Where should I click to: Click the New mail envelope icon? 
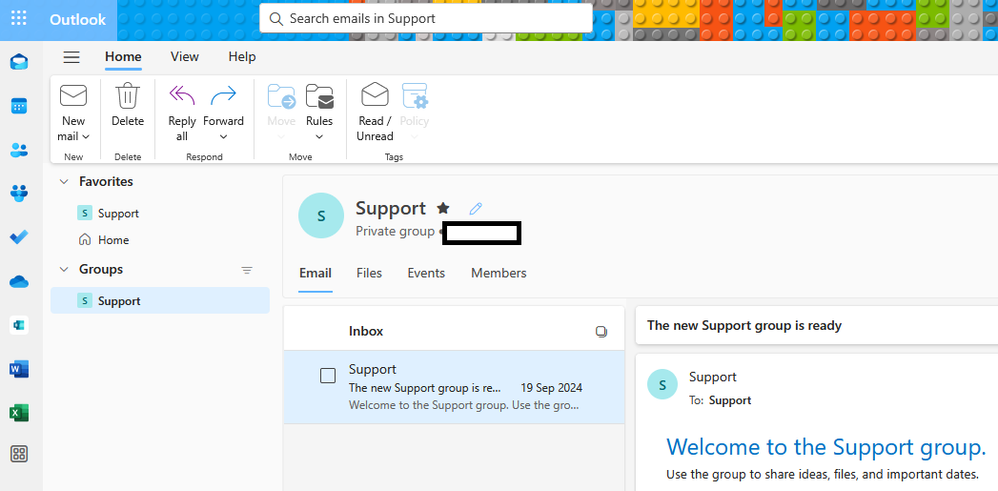click(73, 96)
